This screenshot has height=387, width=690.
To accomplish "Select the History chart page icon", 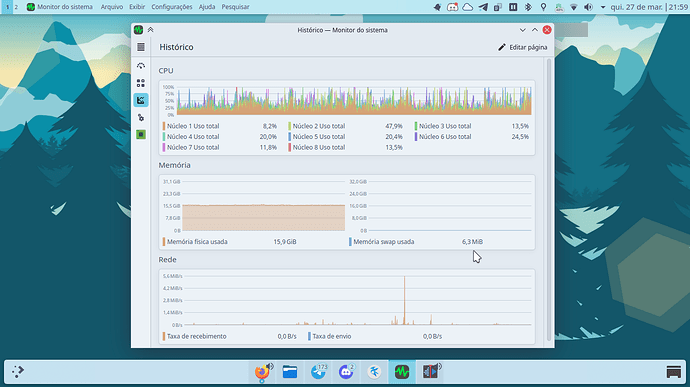I will (141, 100).
